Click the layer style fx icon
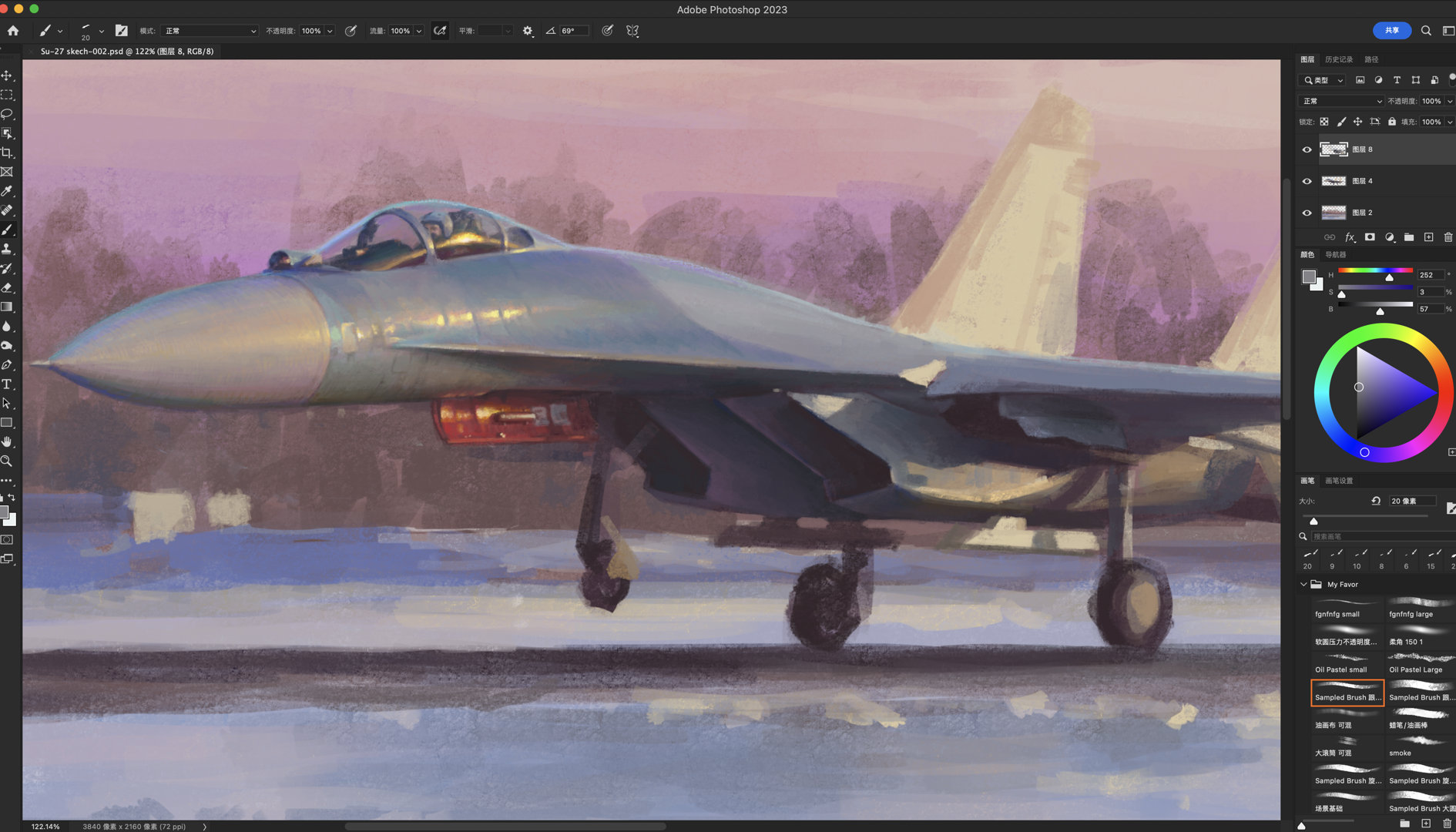The height and width of the screenshot is (832, 1456). [x=1350, y=237]
